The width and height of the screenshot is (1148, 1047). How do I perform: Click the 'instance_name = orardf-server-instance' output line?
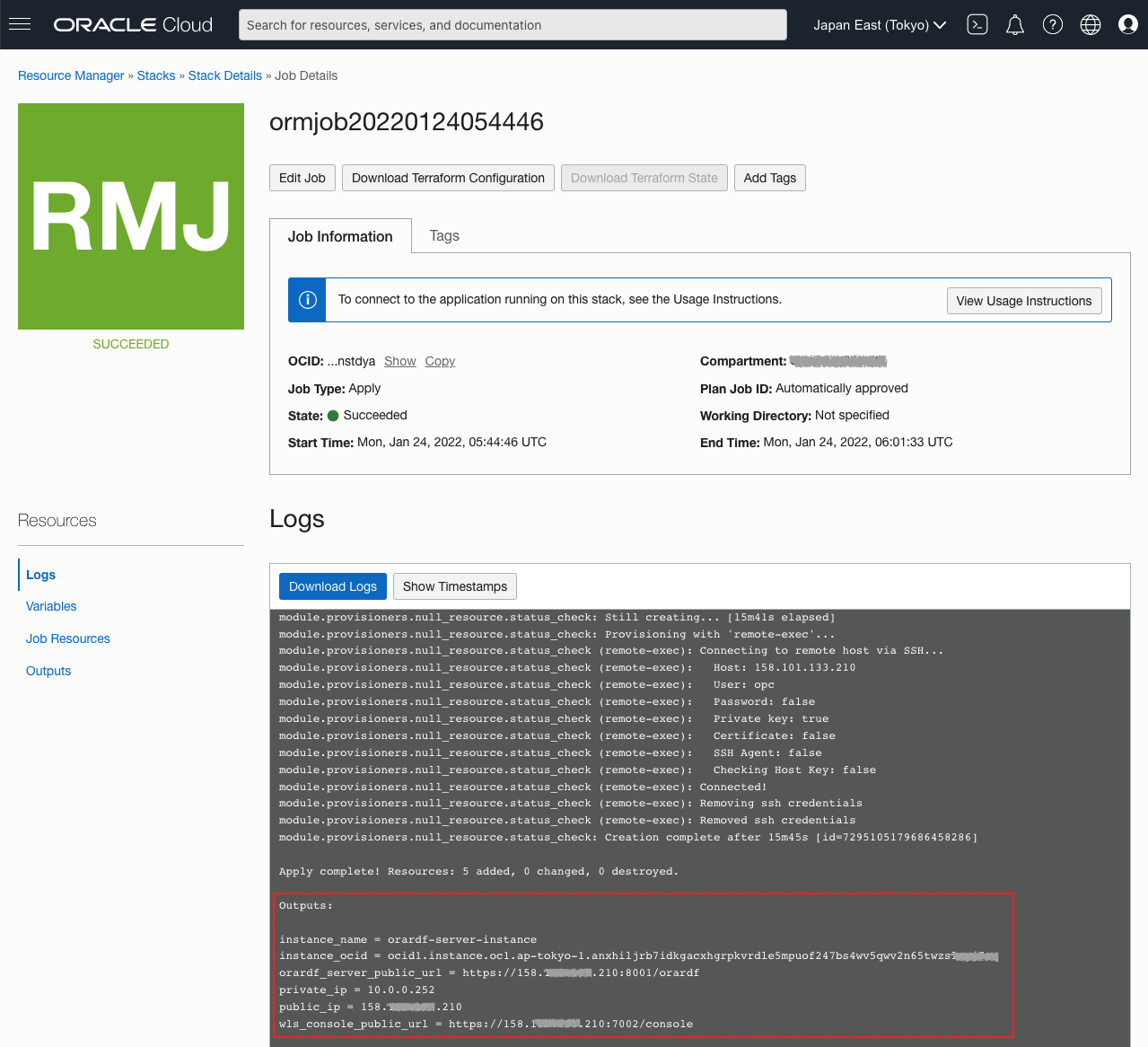[x=407, y=939]
